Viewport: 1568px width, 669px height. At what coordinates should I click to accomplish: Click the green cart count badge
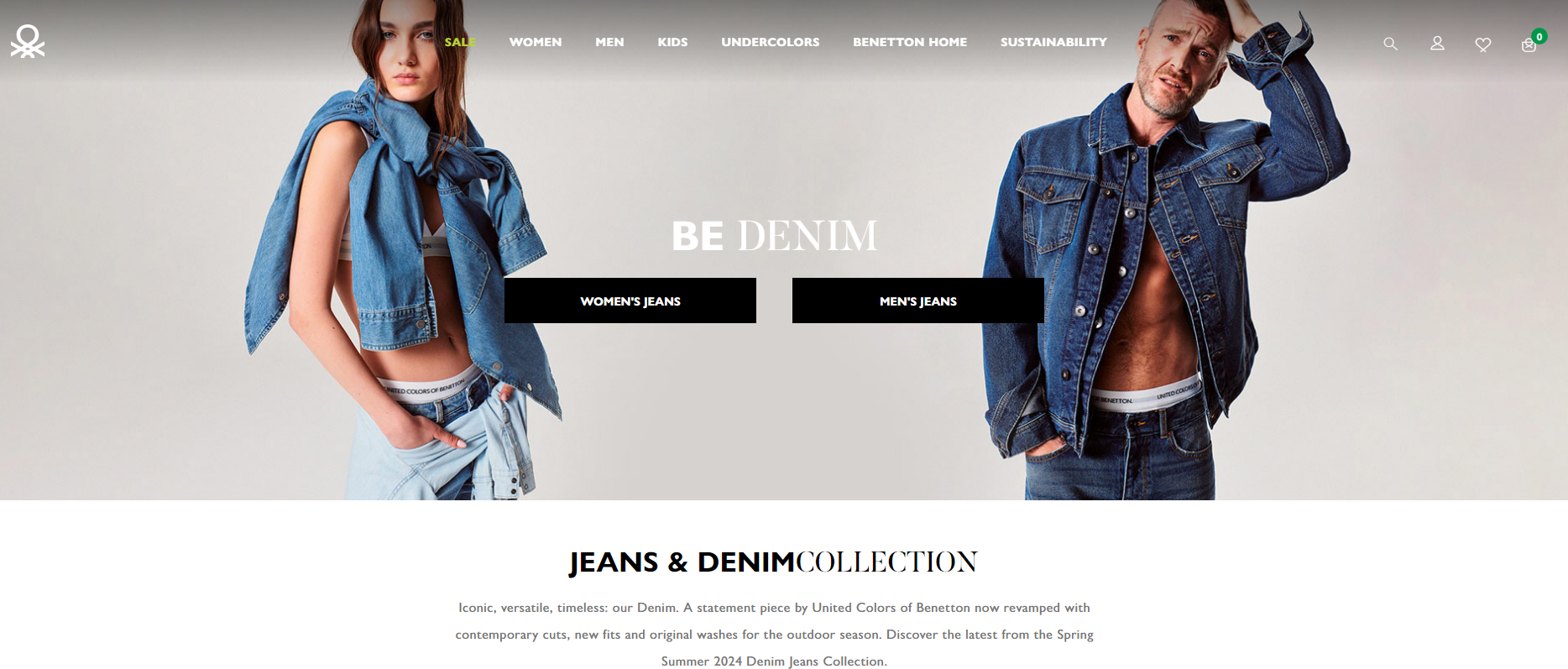pyautogui.click(x=1539, y=36)
